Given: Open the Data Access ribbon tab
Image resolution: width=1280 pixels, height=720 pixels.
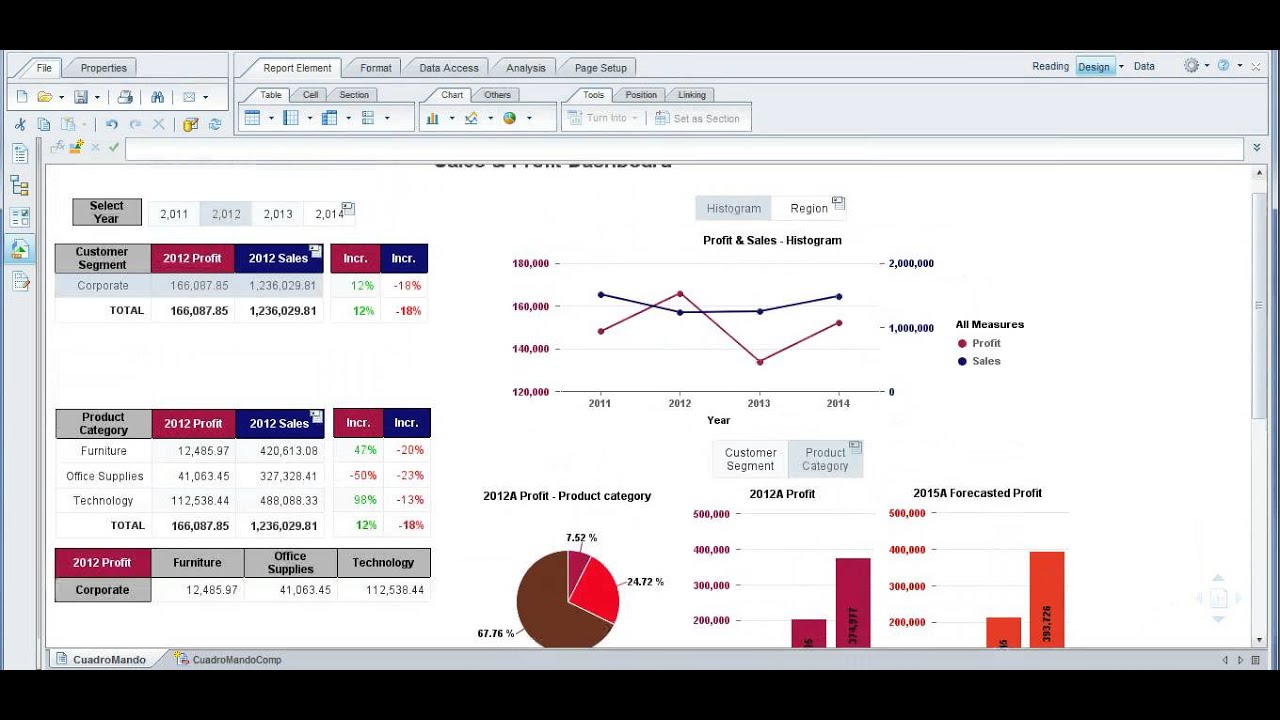Looking at the screenshot, I should pyautogui.click(x=449, y=68).
